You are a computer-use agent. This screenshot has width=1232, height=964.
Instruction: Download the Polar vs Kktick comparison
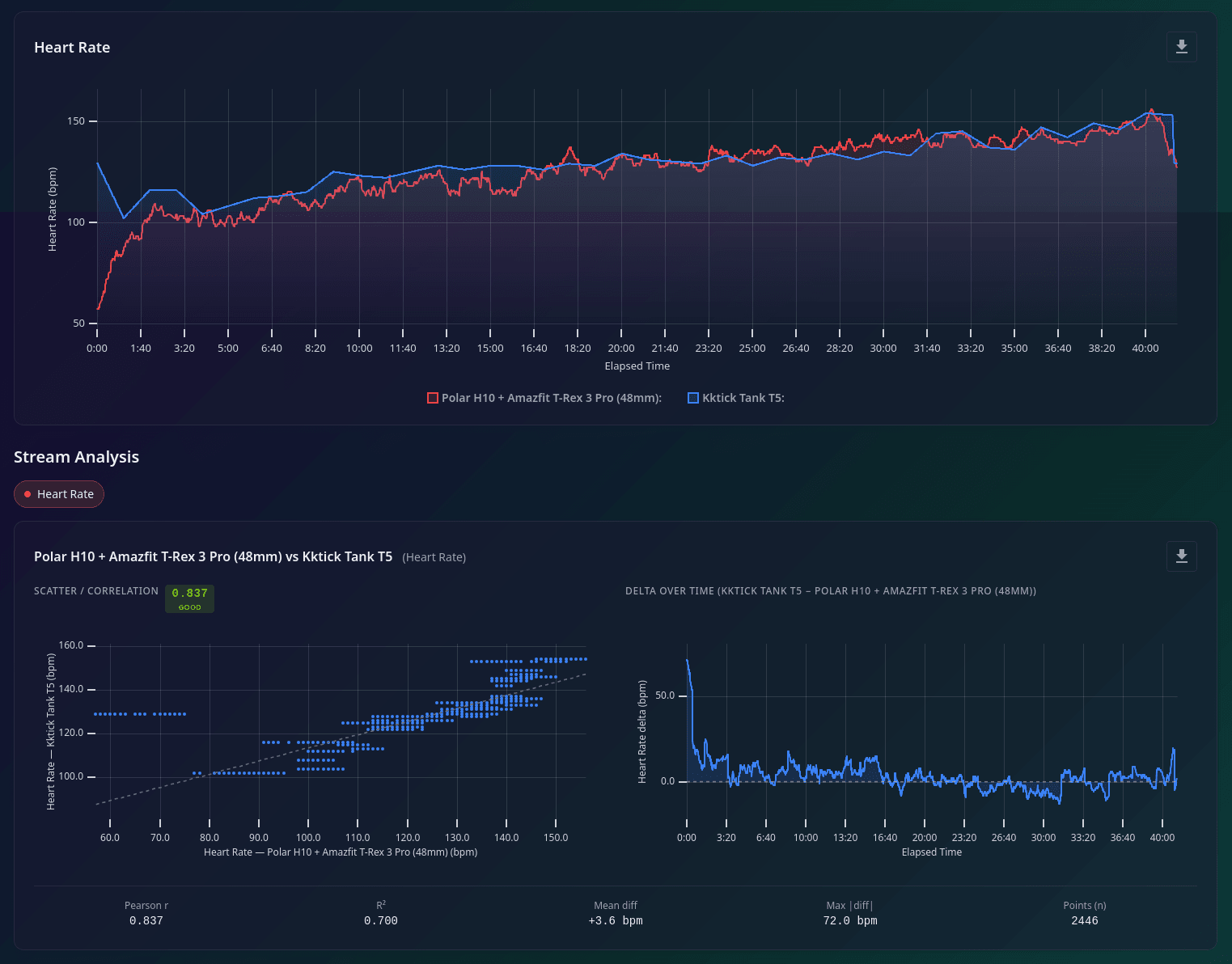[x=1181, y=556]
